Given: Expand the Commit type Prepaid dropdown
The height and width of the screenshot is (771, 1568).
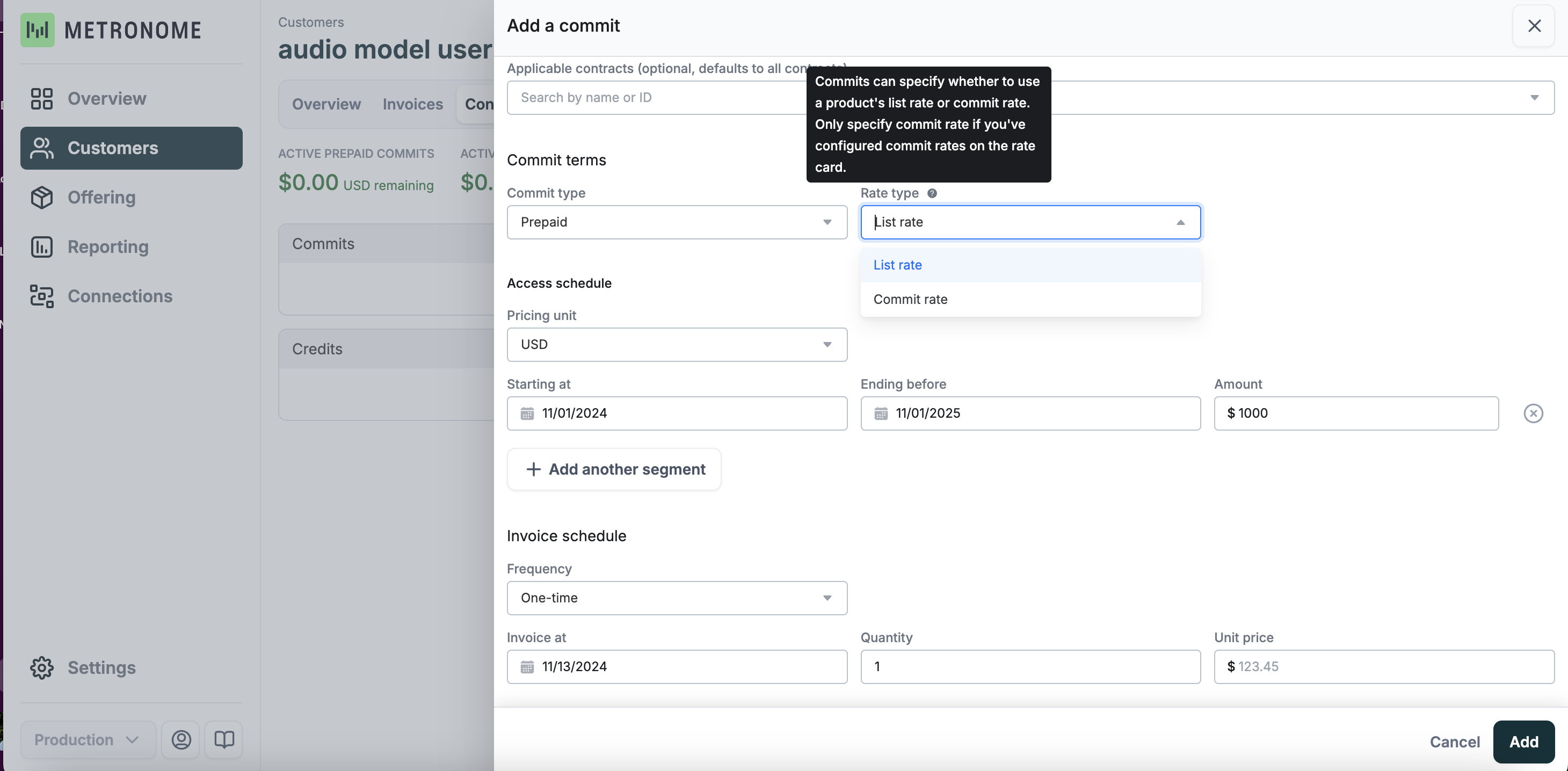Looking at the screenshot, I should pyautogui.click(x=676, y=222).
